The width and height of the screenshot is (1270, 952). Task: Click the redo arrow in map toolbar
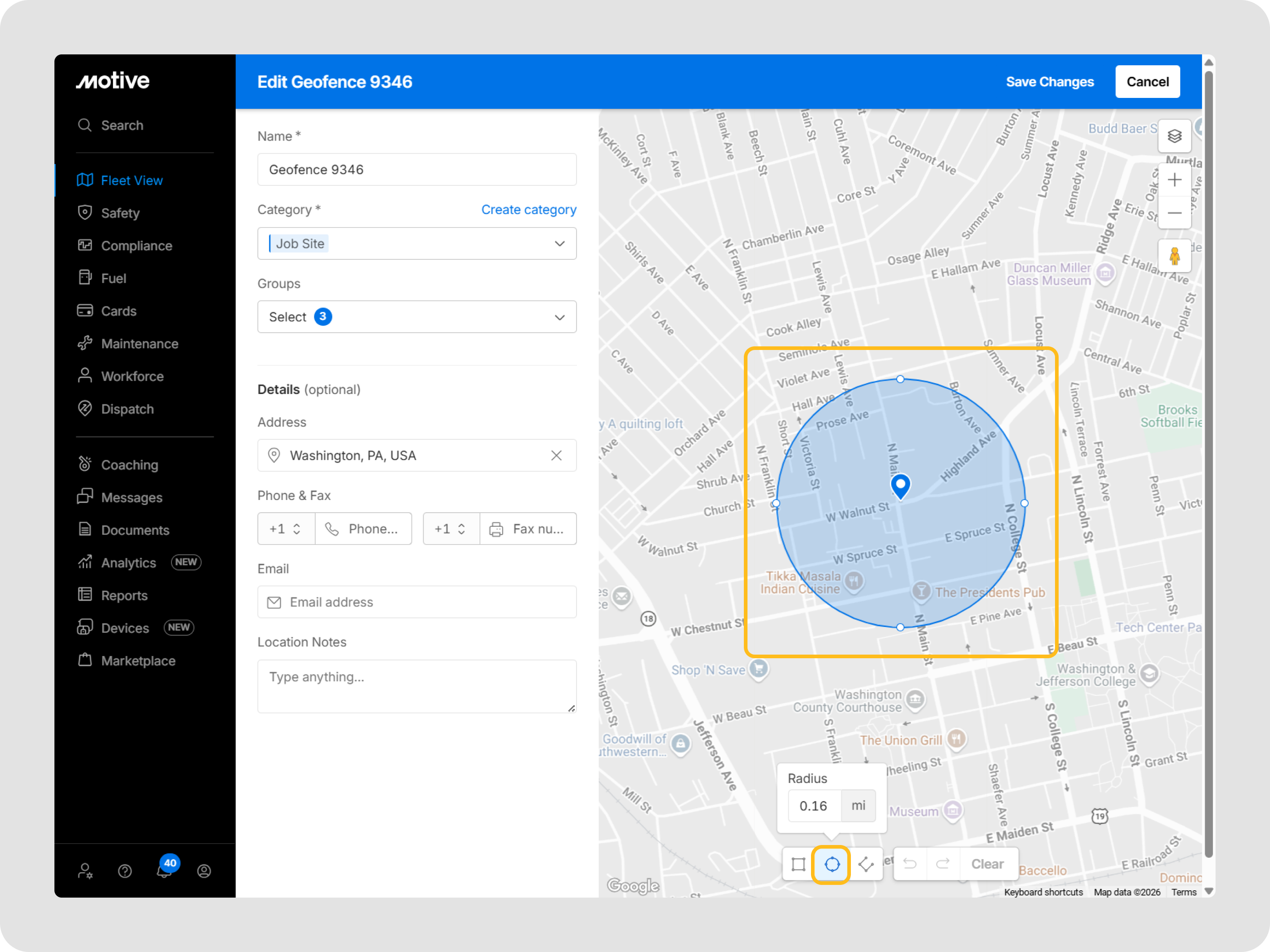click(x=943, y=864)
